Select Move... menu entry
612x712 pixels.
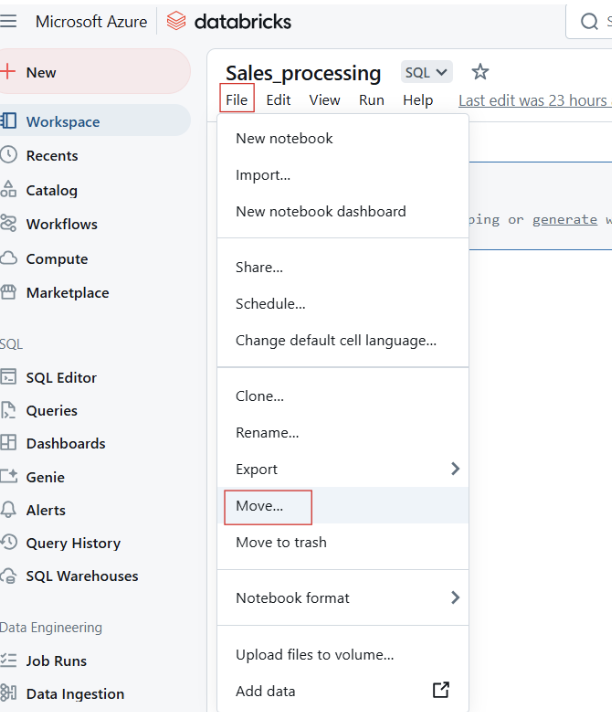tap(343, 505)
